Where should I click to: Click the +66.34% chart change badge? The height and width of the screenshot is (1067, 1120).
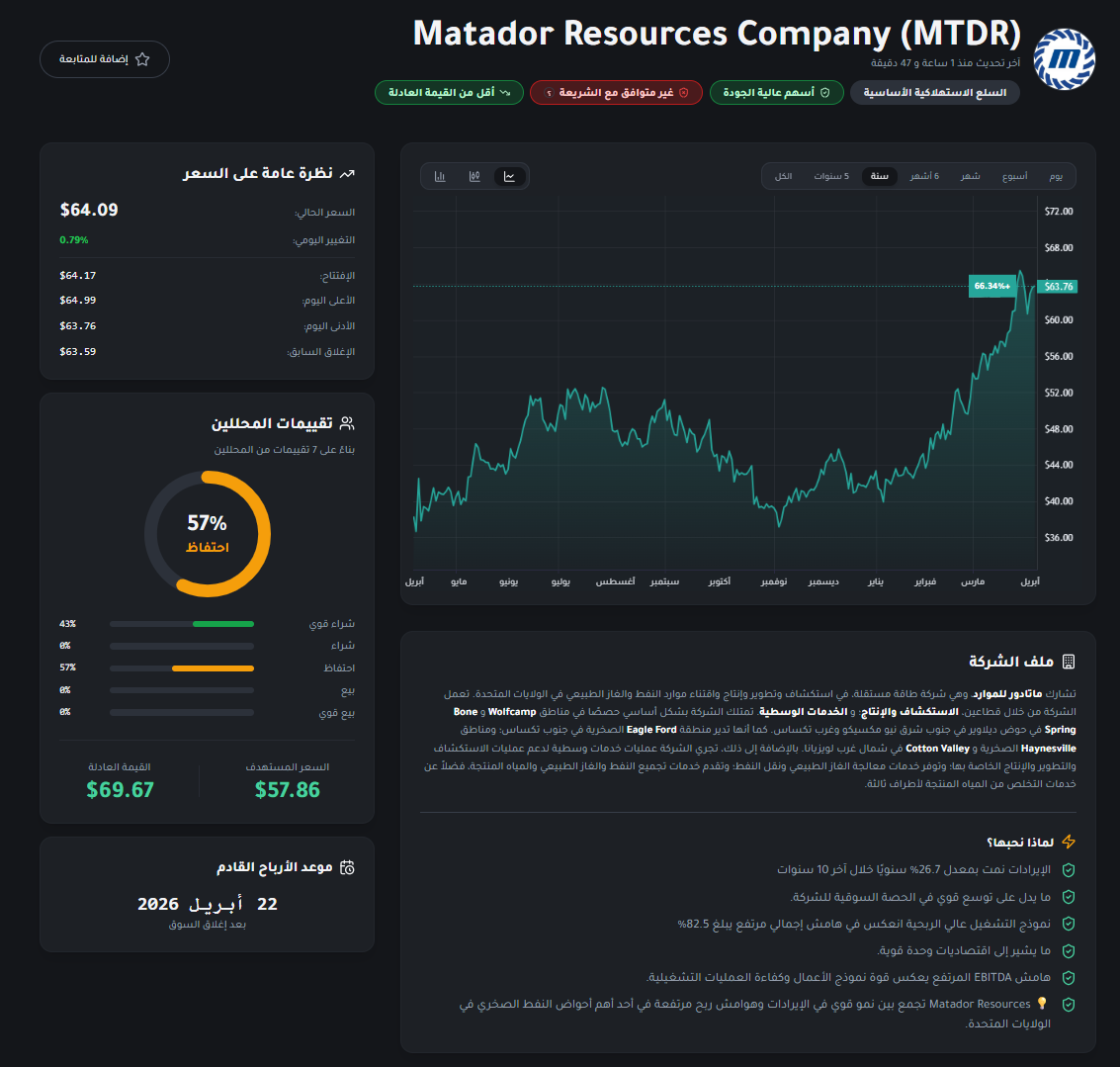(x=992, y=286)
